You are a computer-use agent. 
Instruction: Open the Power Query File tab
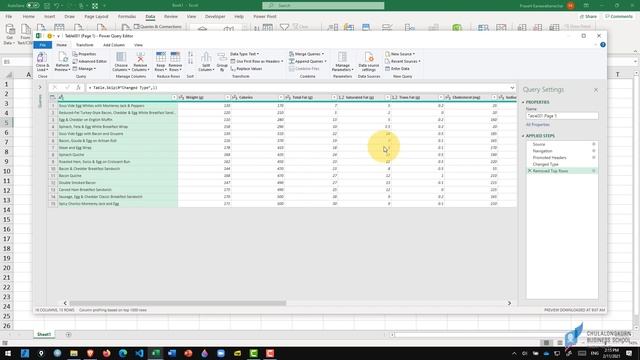[42, 45]
